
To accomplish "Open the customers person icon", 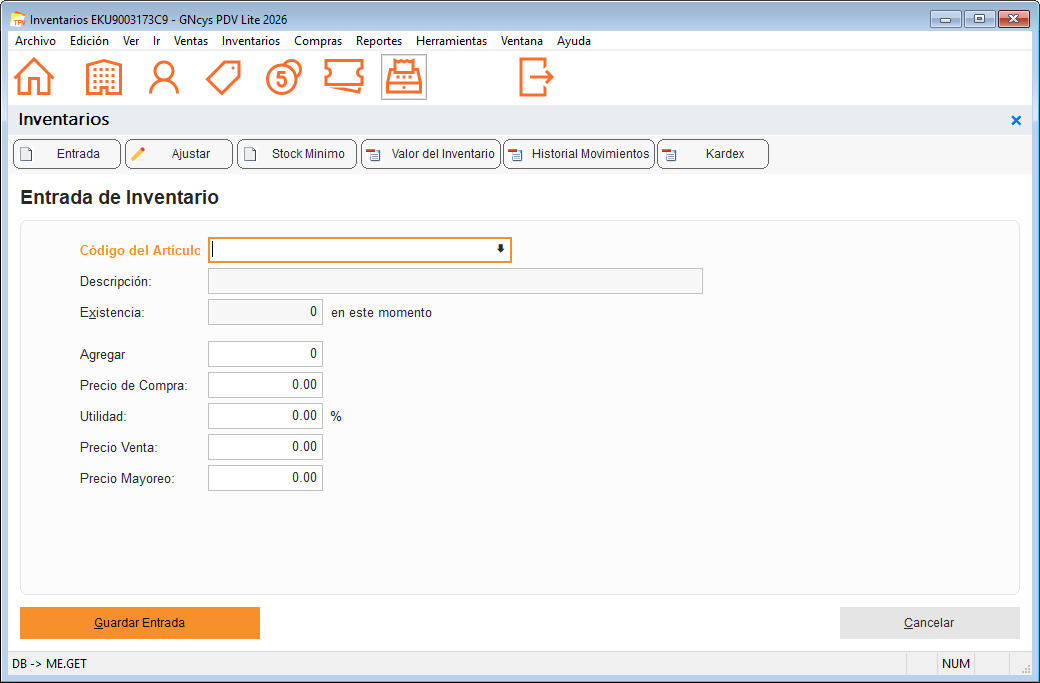I will click(x=164, y=77).
